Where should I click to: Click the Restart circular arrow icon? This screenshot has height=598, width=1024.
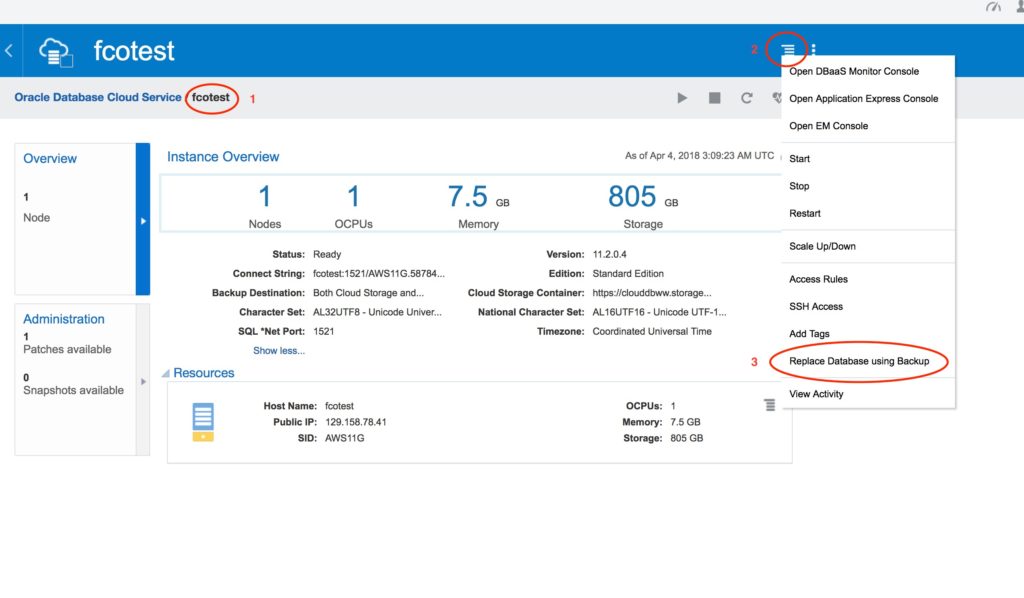[746, 98]
